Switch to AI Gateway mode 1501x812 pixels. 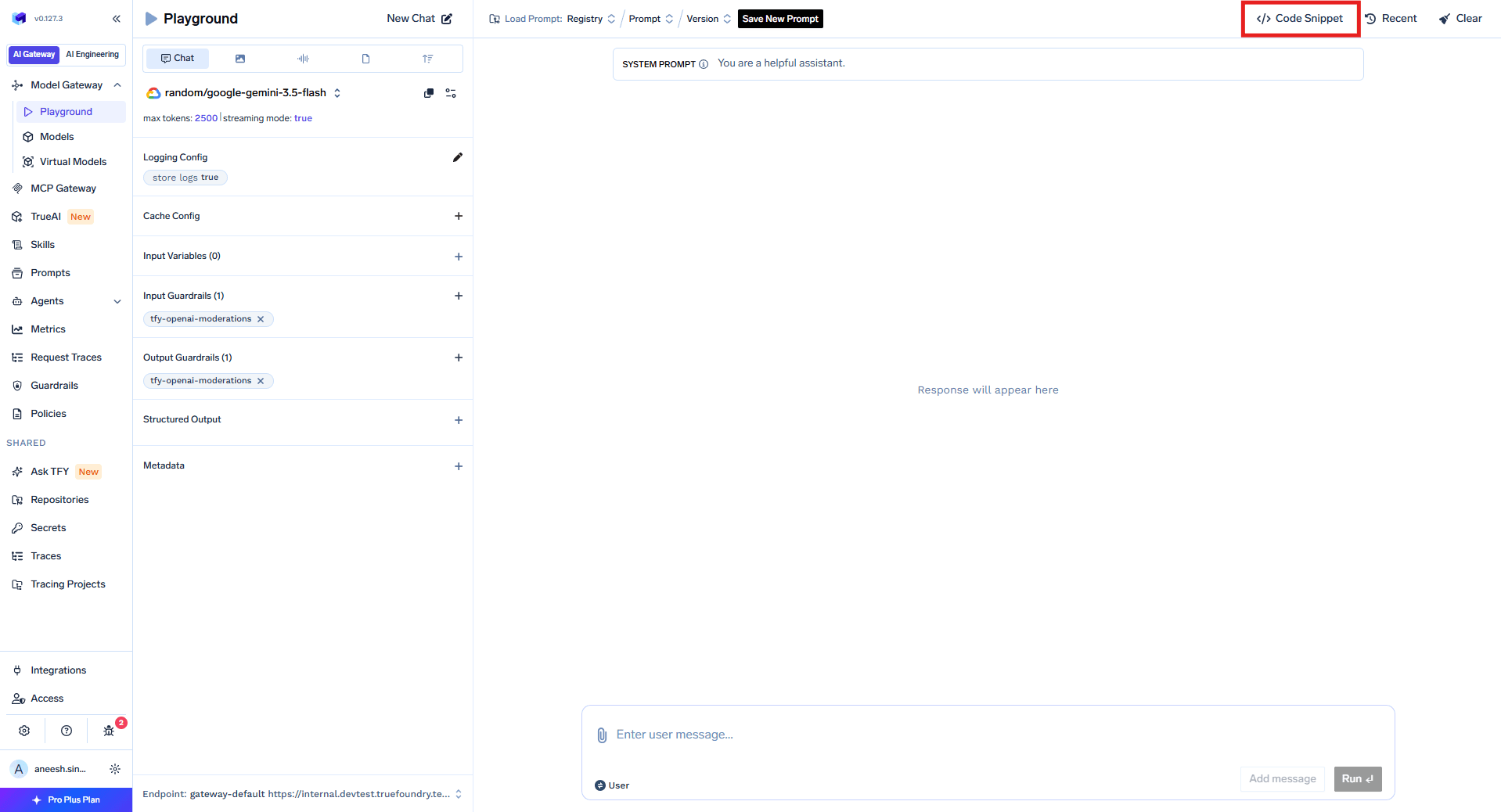tap(34, 55)
